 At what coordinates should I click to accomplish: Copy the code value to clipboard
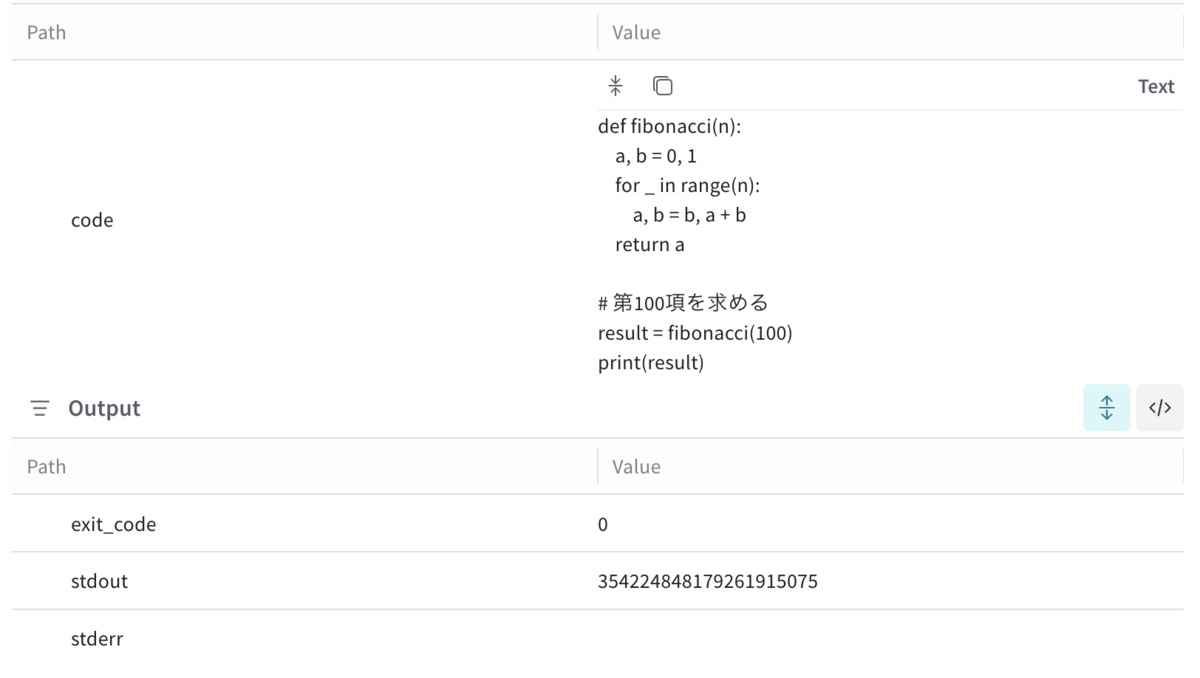point(662,86)
